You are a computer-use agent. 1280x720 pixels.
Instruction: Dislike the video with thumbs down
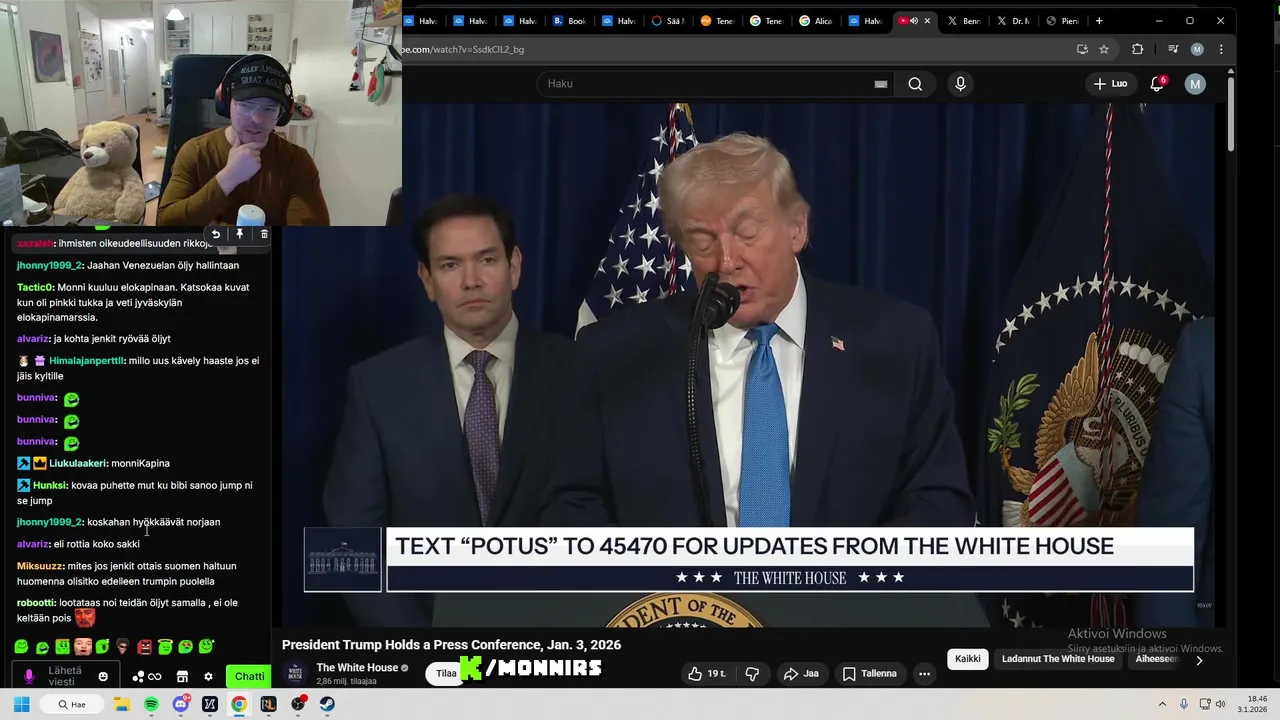coord(753,674)
